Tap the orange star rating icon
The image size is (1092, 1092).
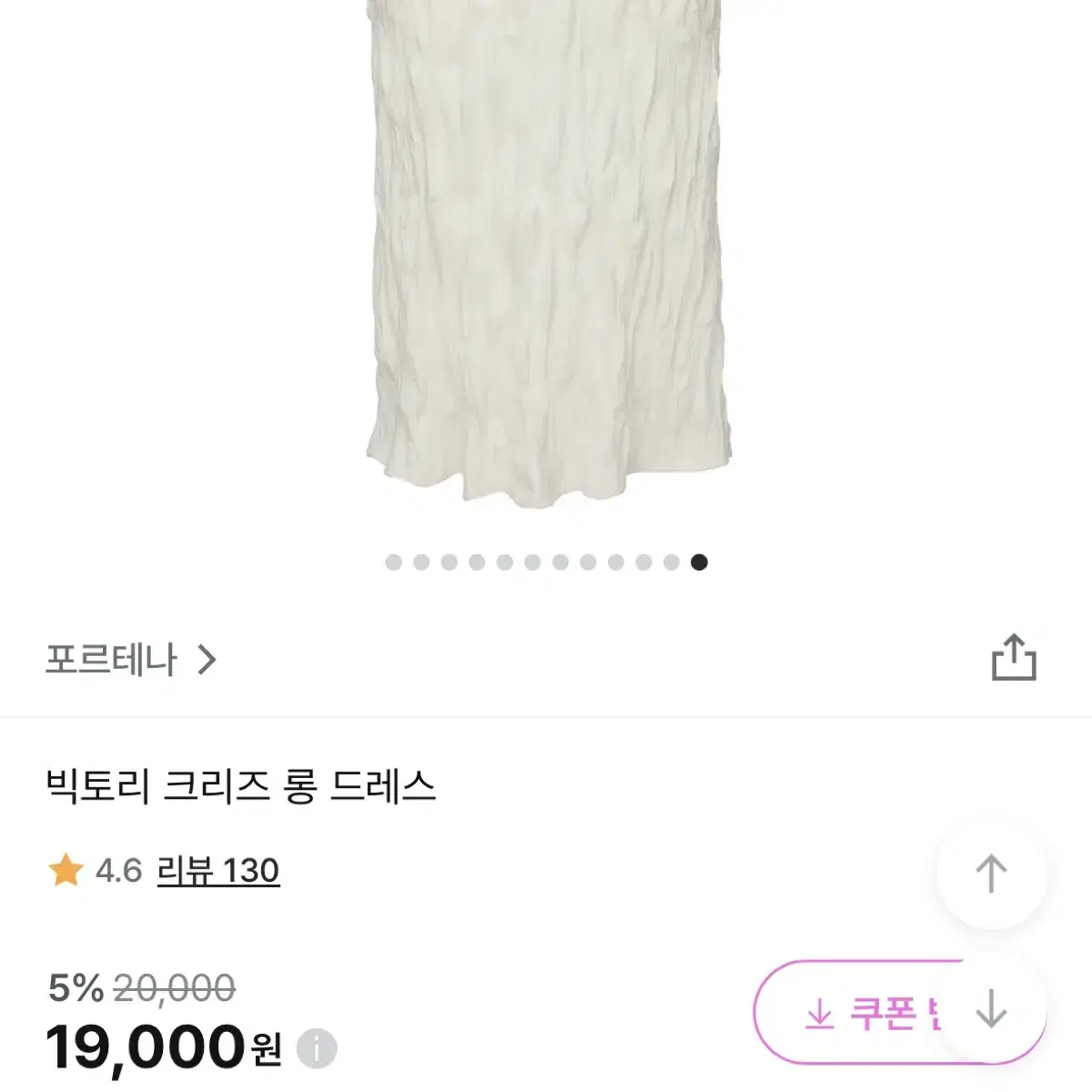point(66,871)
